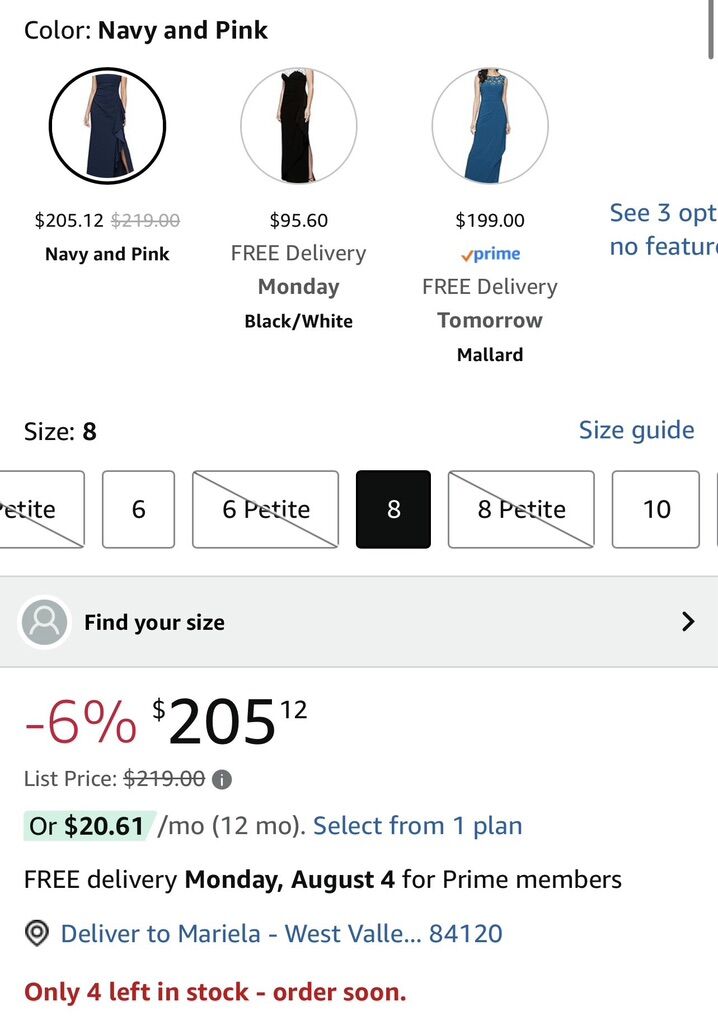Open the Find your size row
This screenshot has height=1020, width=718.
point(358,622)
